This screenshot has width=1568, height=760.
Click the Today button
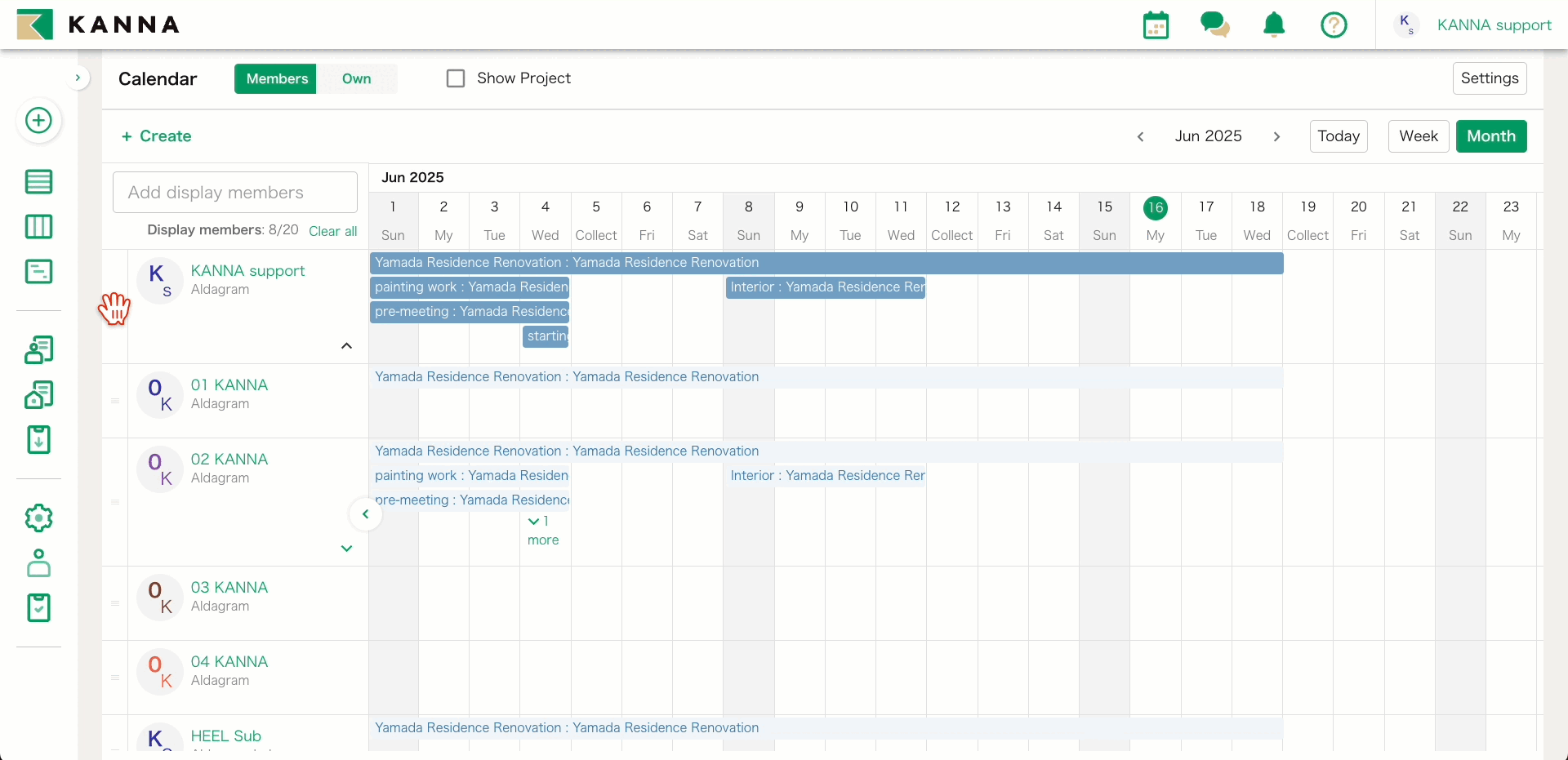[1338, 136]
